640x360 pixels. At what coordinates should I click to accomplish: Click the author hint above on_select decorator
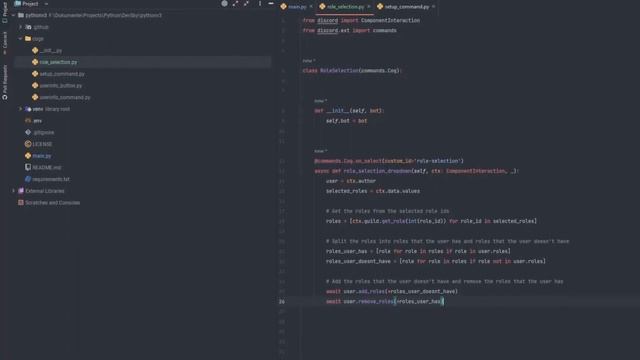[321, 151]
